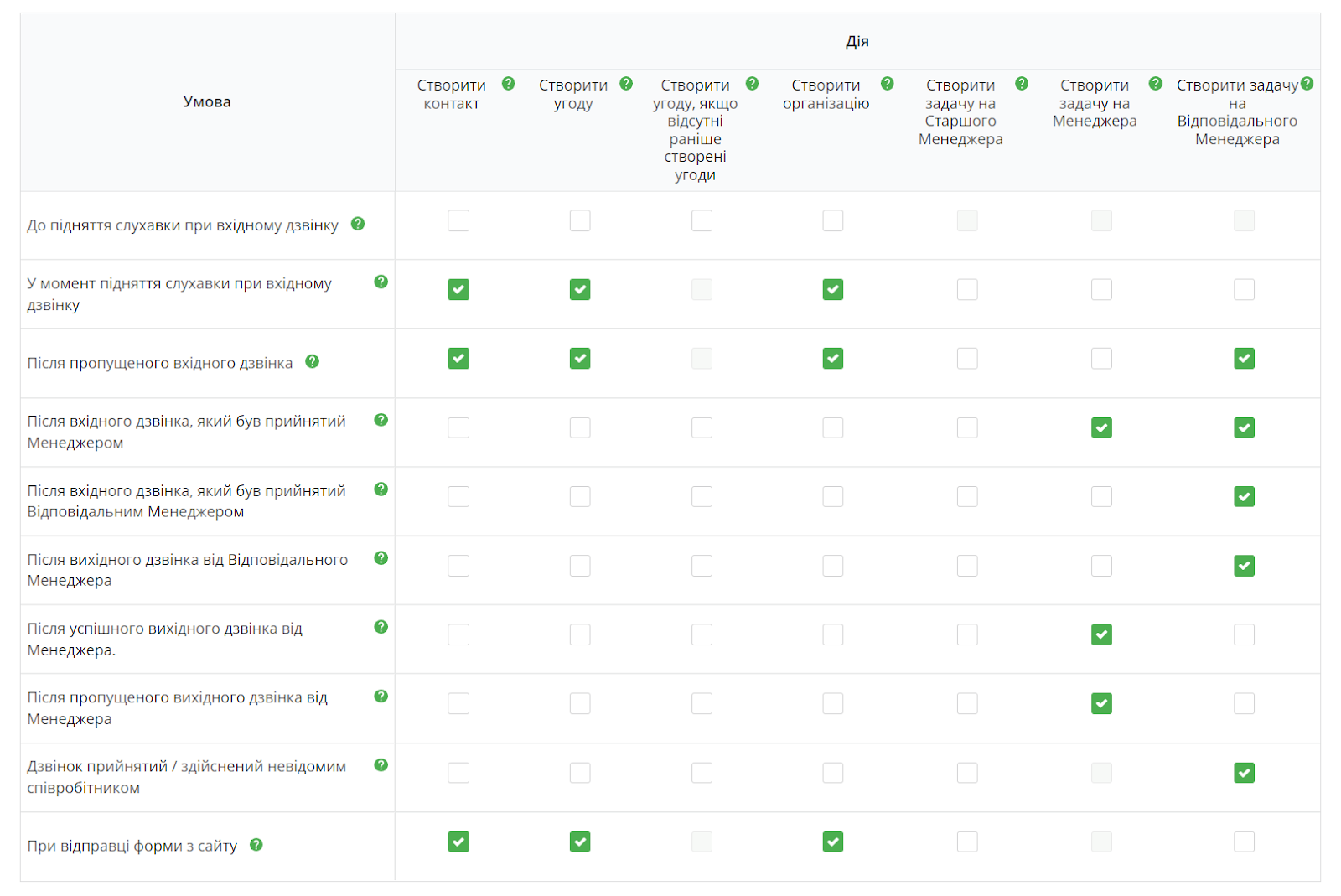Uncheck задачу на Відповідального for вихідного від Відповідального
The image size is (1341, 896).
click(1245, 566)
